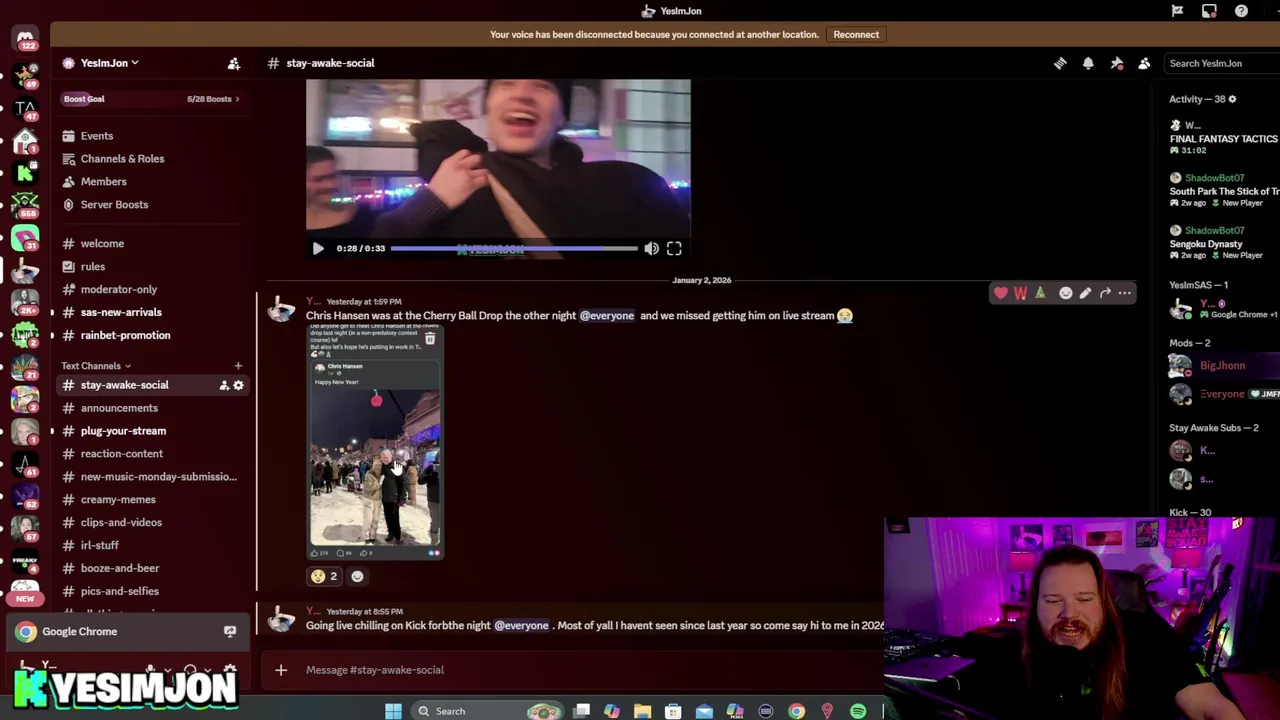Open the Windows Start menu
The width and height of the screenshot is (1280, 720).
[x=393, y=711]
